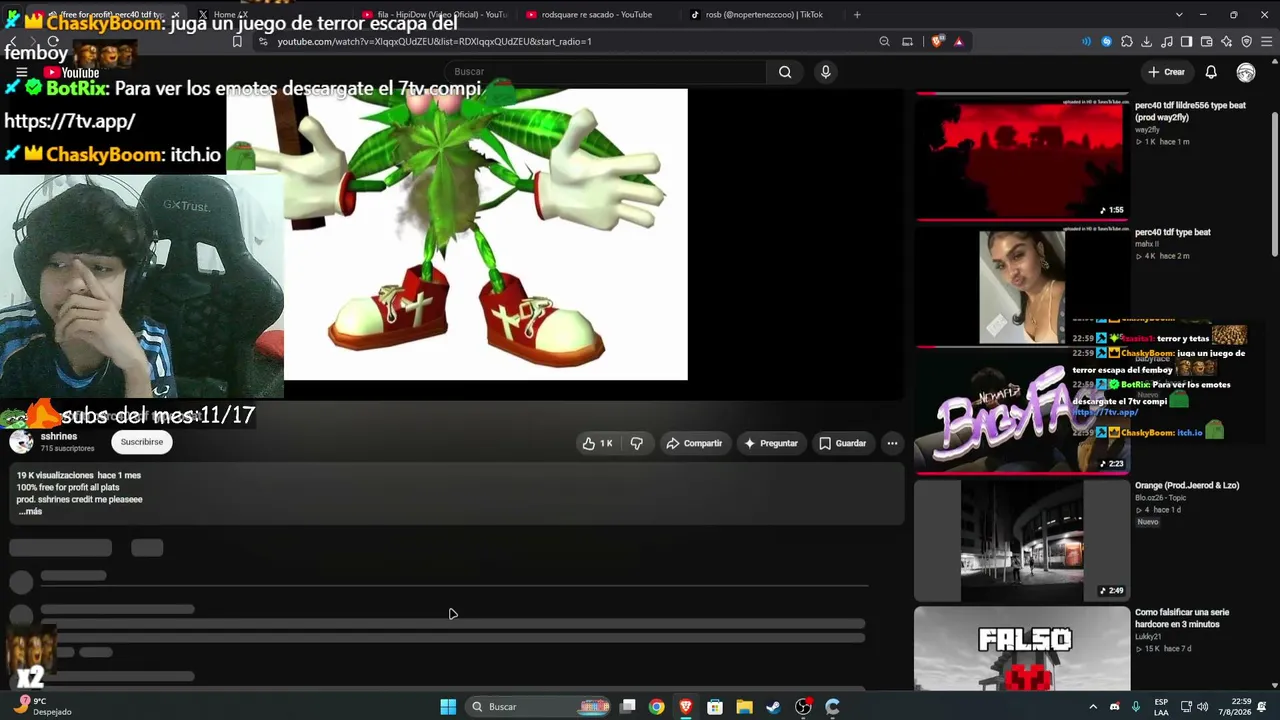The height and width of the screenshot is (720, 1280).
Task: Click the Compartir share button
Action: pos(694,443)
